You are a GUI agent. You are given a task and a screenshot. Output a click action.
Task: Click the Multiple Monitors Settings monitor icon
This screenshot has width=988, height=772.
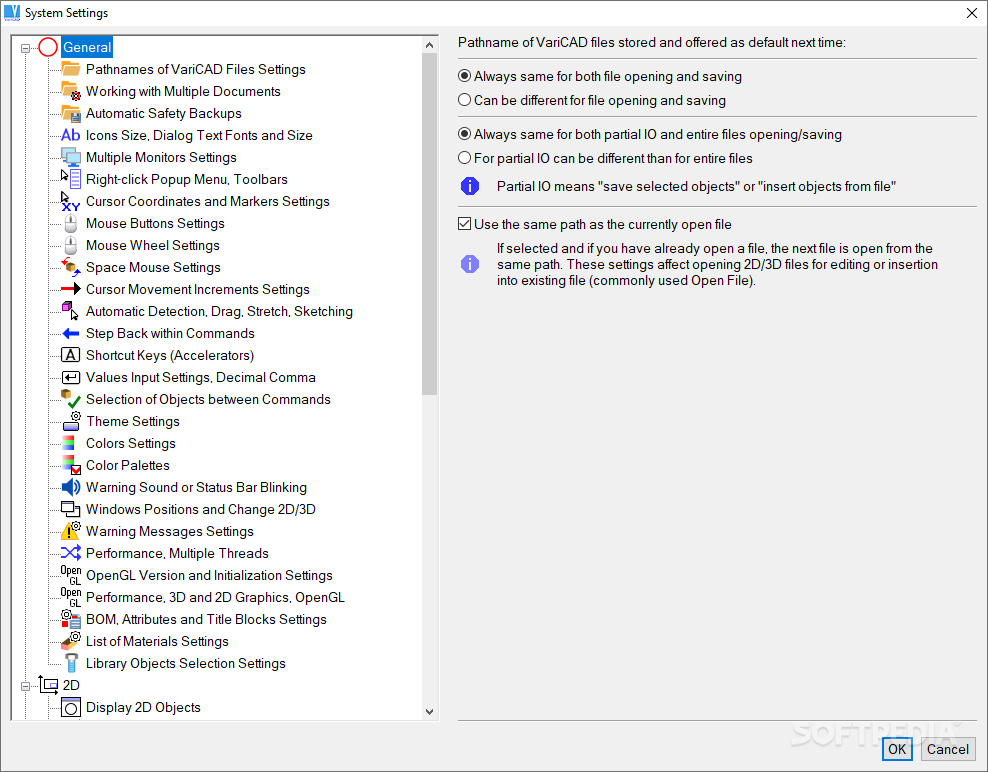(x=71, y=157)
